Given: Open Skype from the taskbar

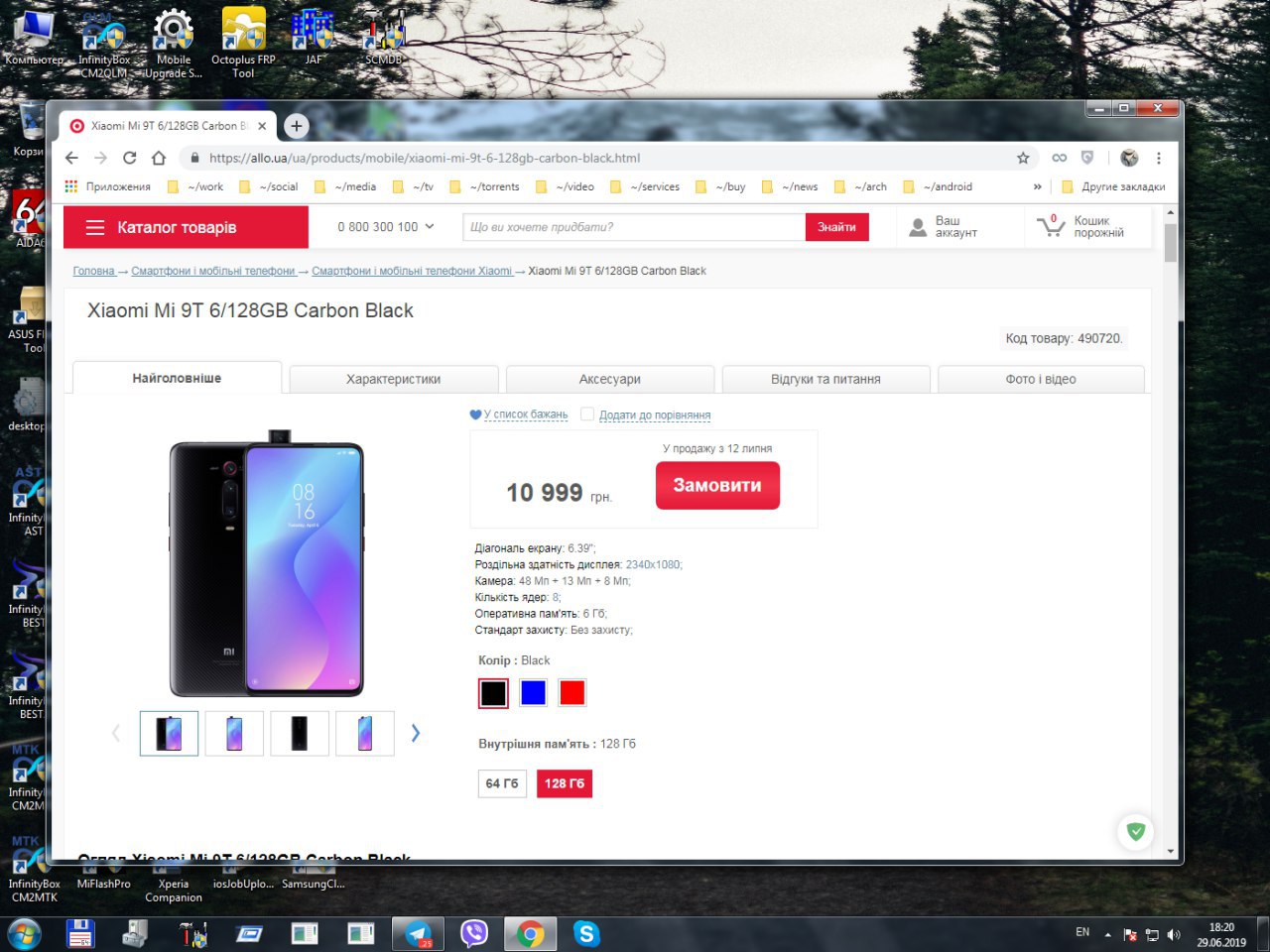Looking at the screenshot, I should click(586, 933).
